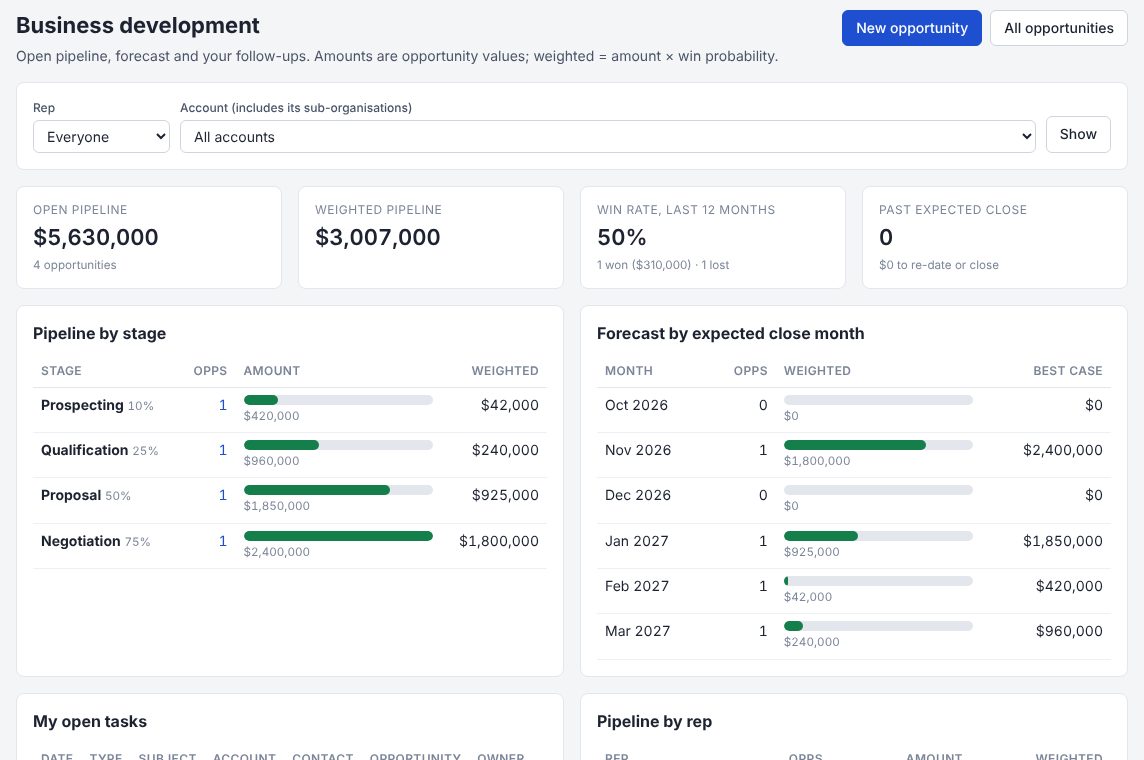This screenshot has height=760, width=1144.
Task: Click the Jan 2027 weighted forecast bar
Action: pyautogui.click(x=878, y=536)
